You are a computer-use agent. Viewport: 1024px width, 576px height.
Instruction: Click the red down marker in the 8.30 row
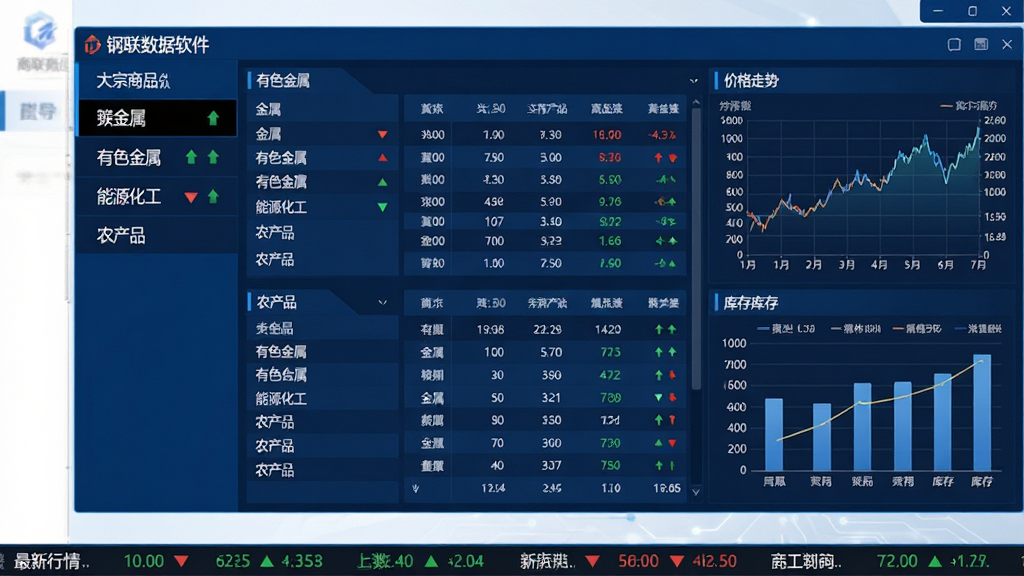click(673, 158)
